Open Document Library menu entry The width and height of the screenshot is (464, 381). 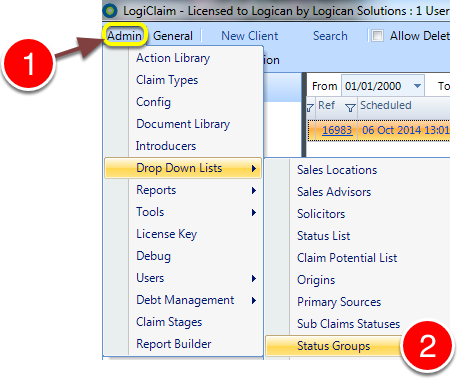pos(183,124)
